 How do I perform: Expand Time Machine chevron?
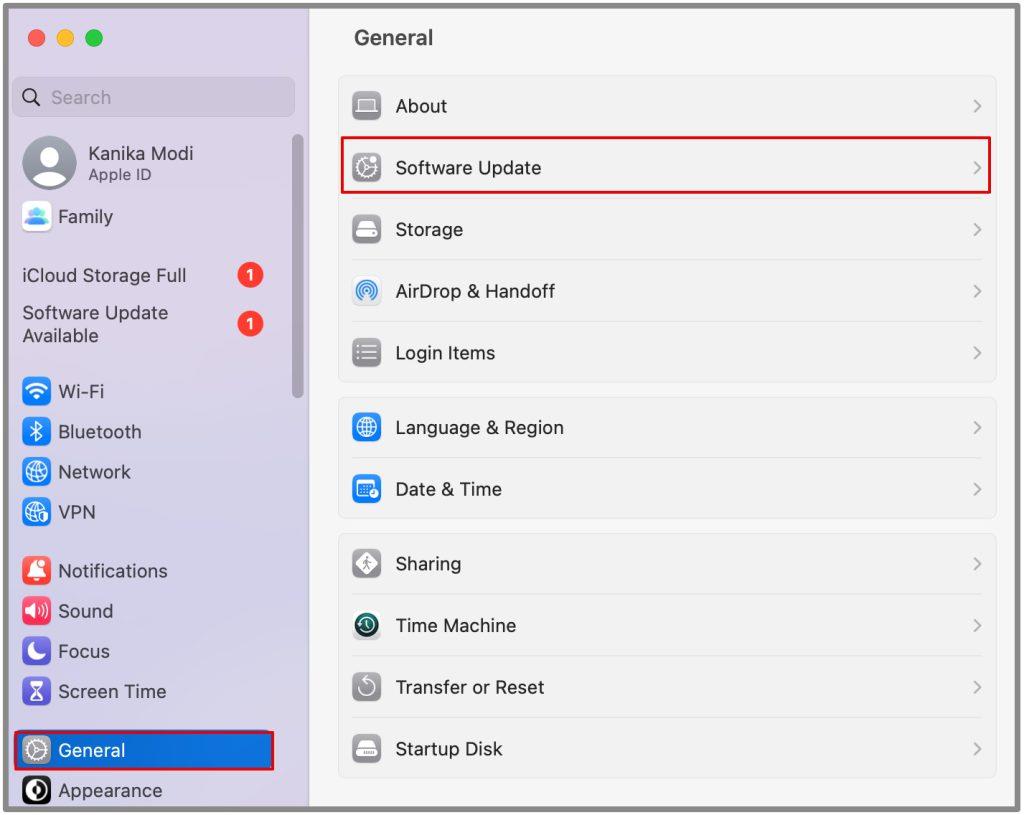click(x=977, y=626)
